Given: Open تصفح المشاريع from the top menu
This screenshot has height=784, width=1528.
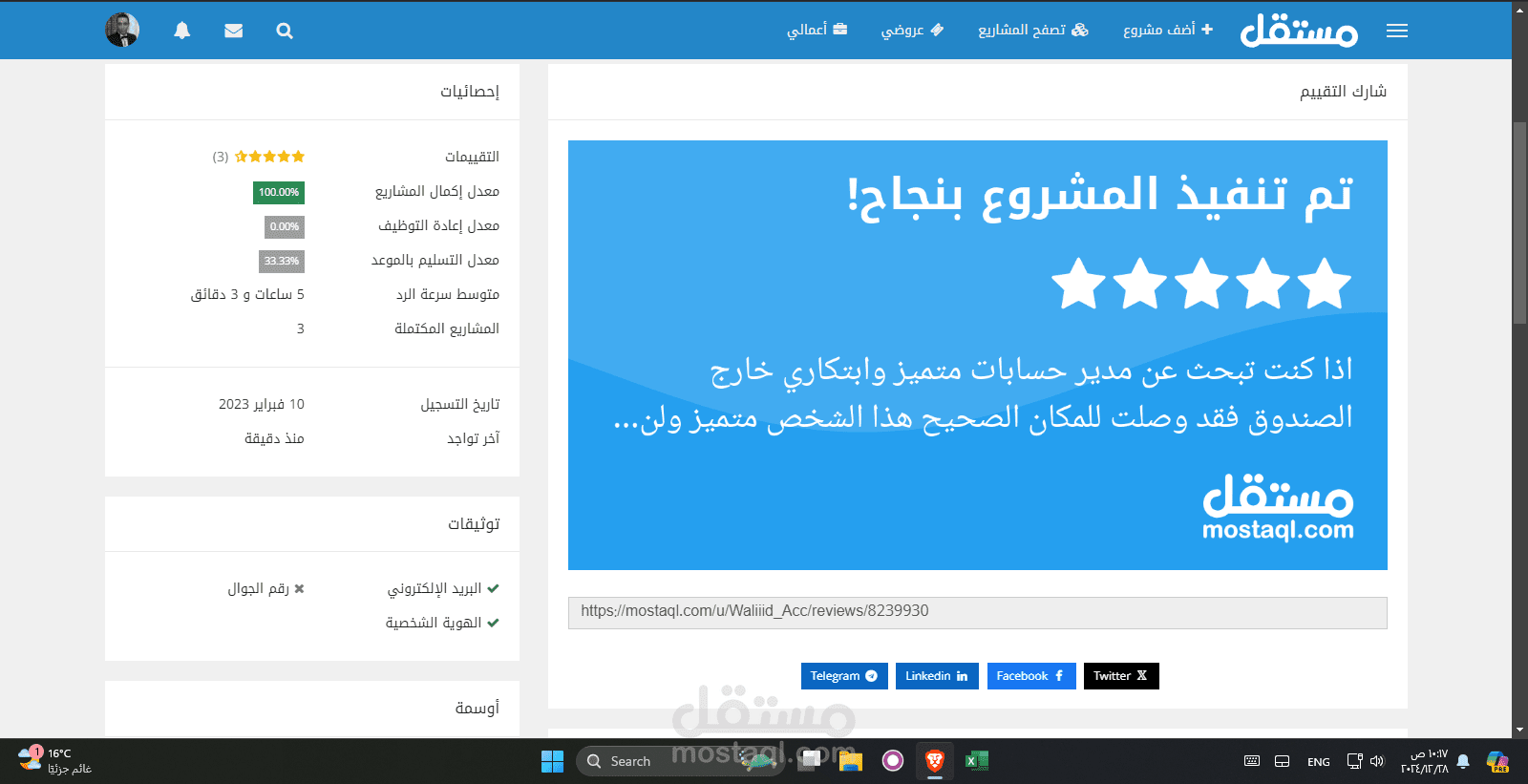Looking at the screenshot, I should pyautogui.click(x=1033, y=30).
